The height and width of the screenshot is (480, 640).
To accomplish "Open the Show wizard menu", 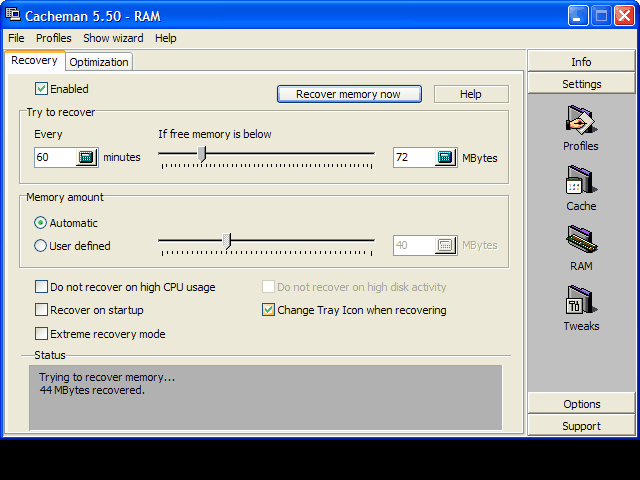I will [113, 38].
